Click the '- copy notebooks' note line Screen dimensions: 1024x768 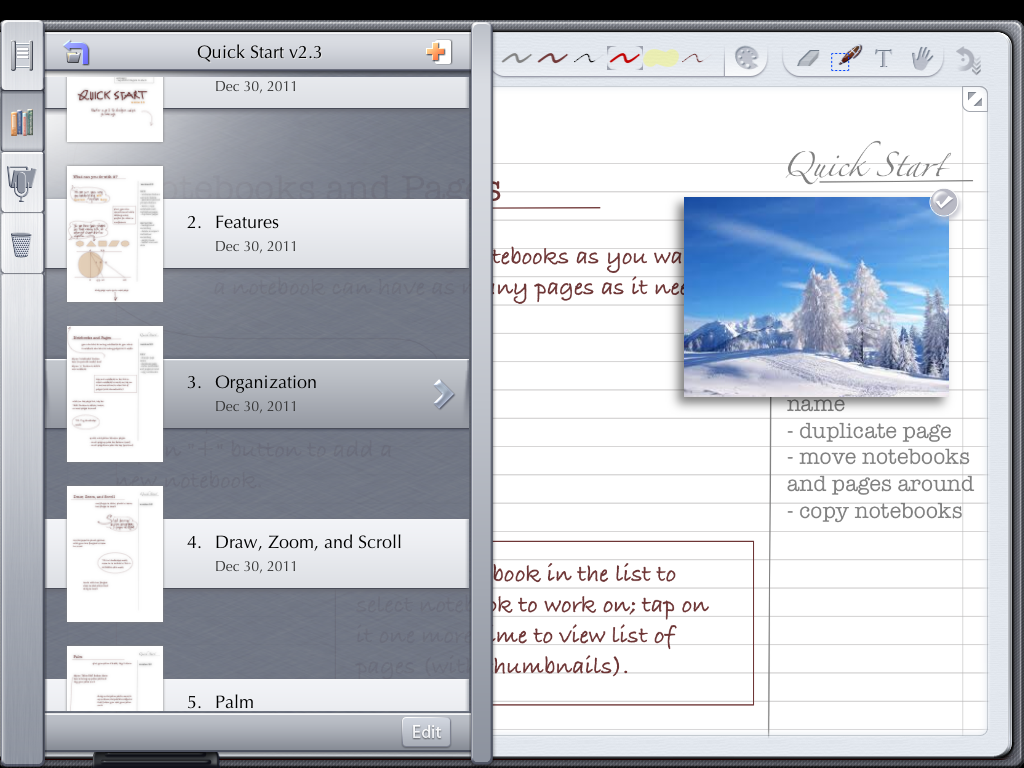pyautogui.click(x=874, y=511)
